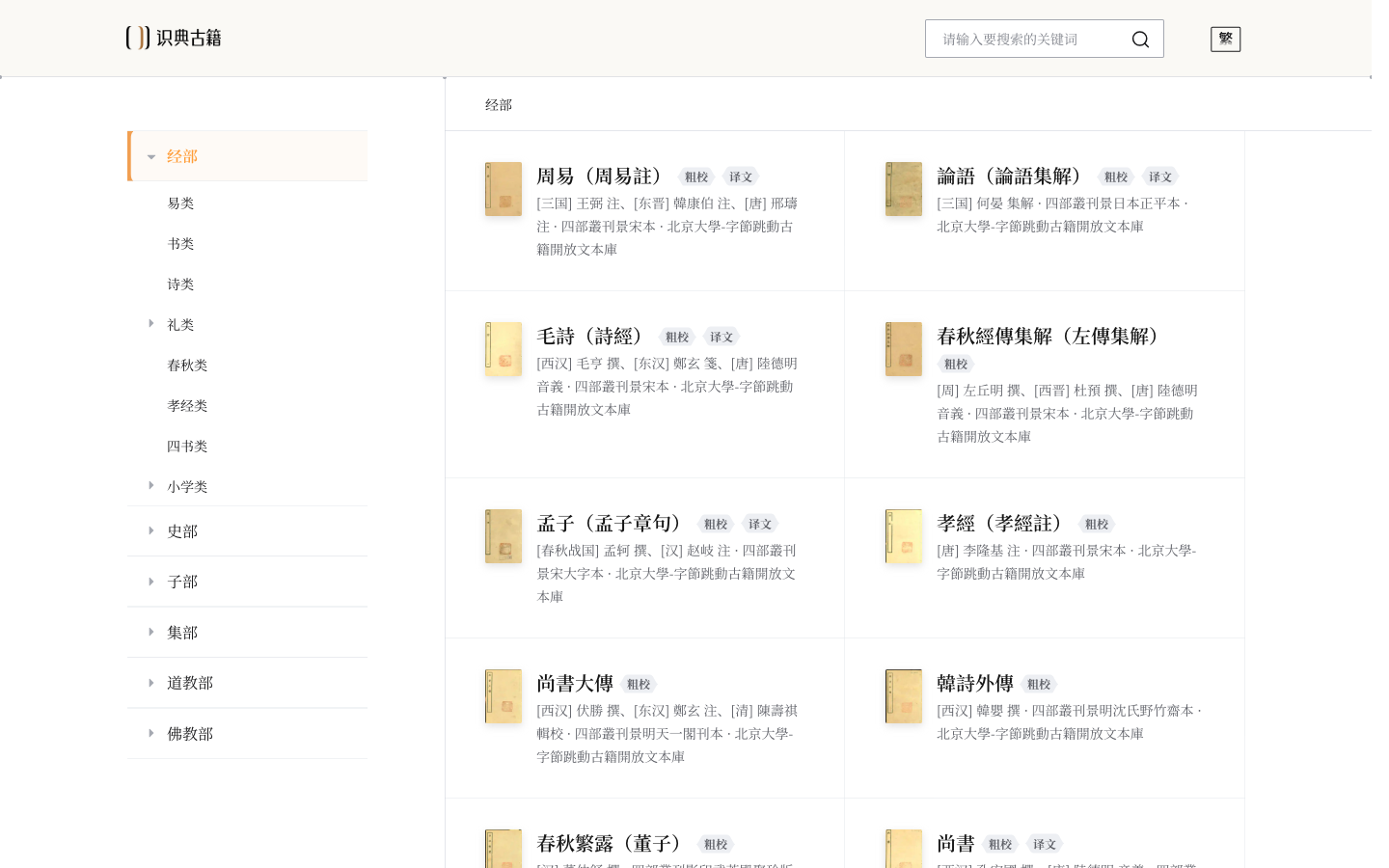Open the 毛詩（詩經）title link
This screenshot has width=1389, height=868.
point(594,337)
